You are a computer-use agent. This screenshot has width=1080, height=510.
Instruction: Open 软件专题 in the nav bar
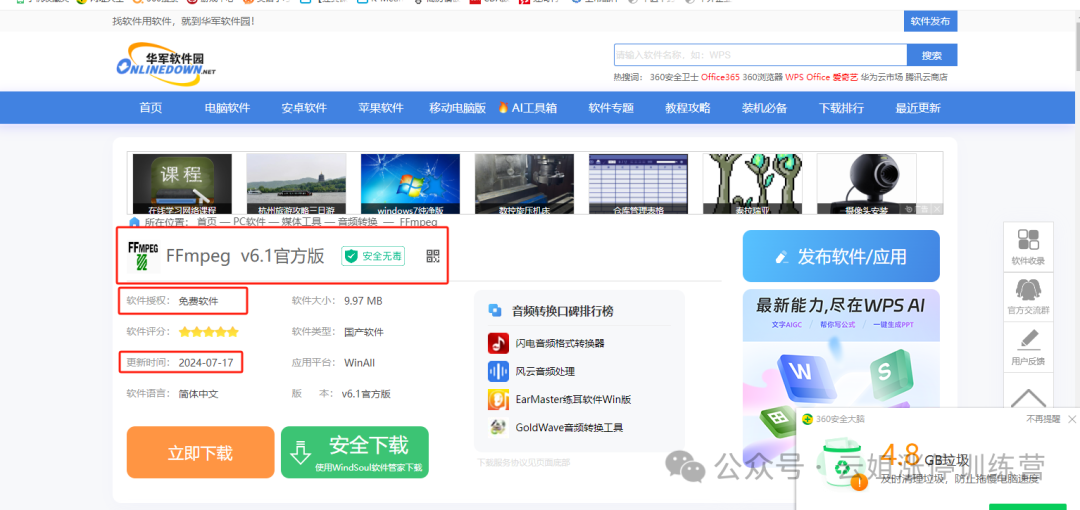point(611,108)
